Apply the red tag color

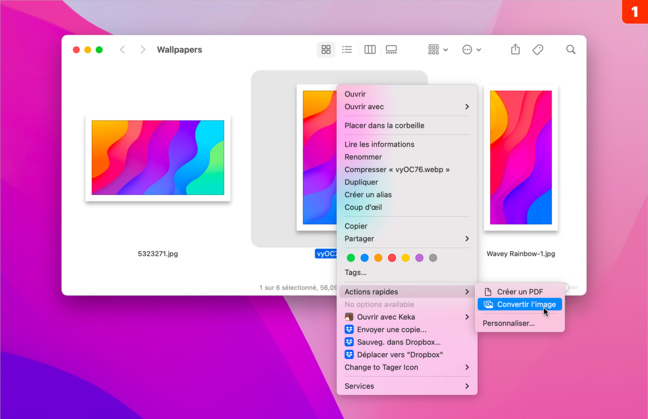click(392, 258)
